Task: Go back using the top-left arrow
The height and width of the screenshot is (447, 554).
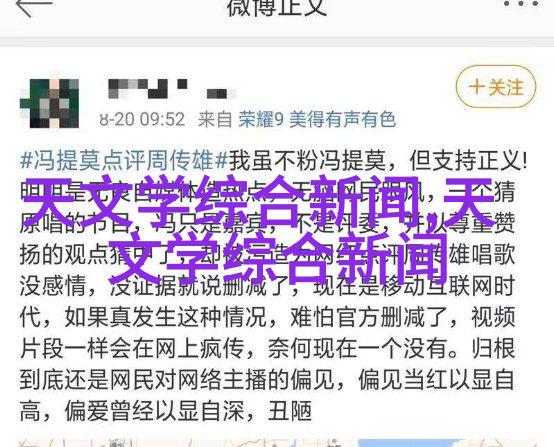Action: pyautogui.click(x=34, y=7)
